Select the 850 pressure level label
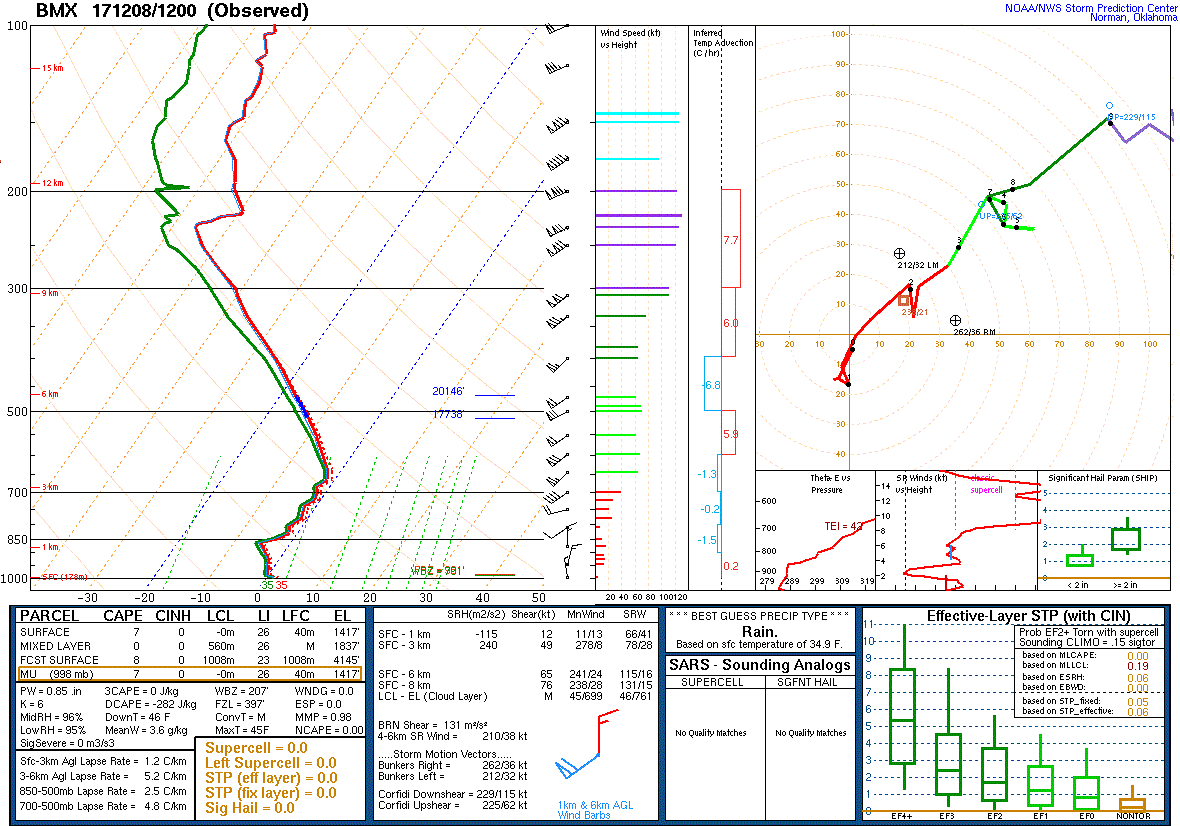The height and width of the screenshot is (826, 1180). coord(17,540)
